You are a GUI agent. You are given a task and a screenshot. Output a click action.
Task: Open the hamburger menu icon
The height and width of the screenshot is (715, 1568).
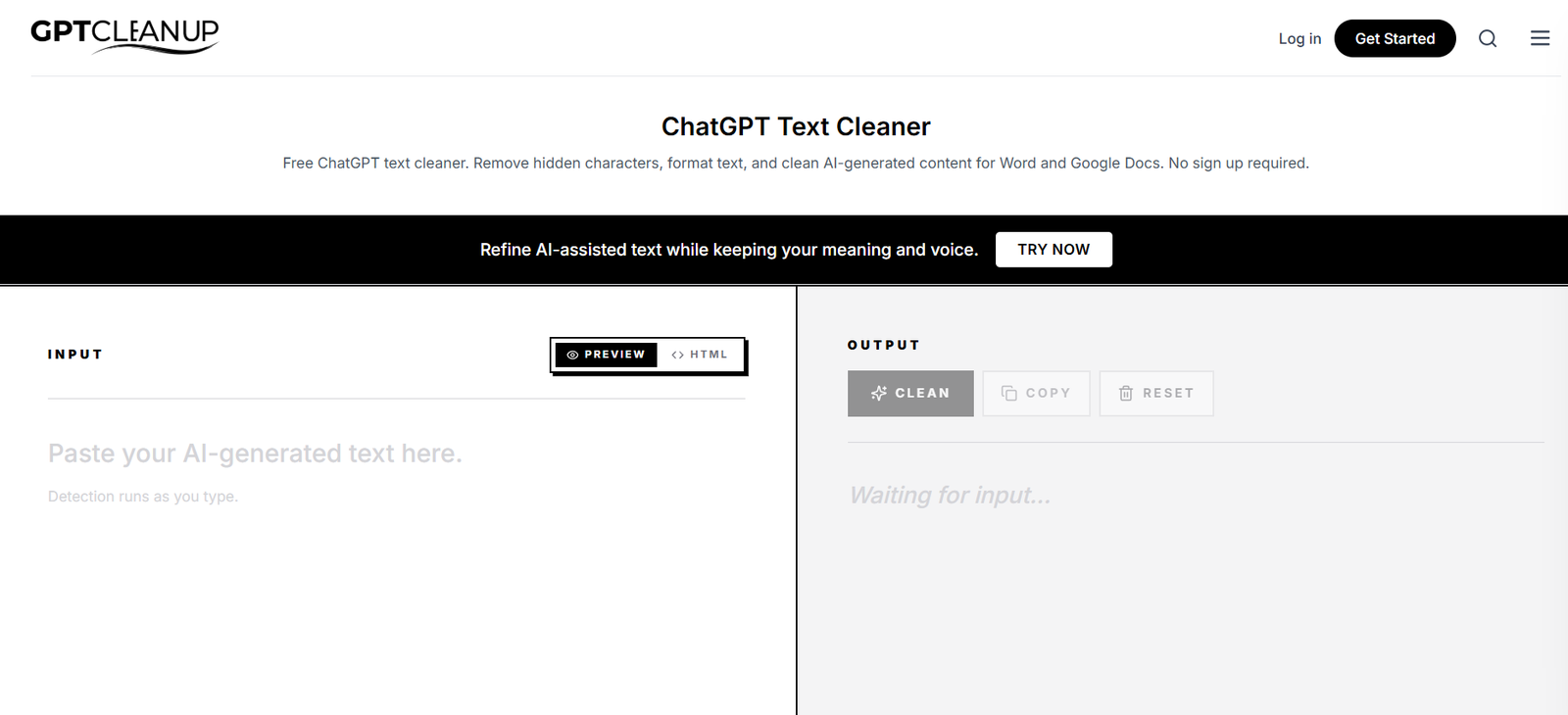(1541, 38)
